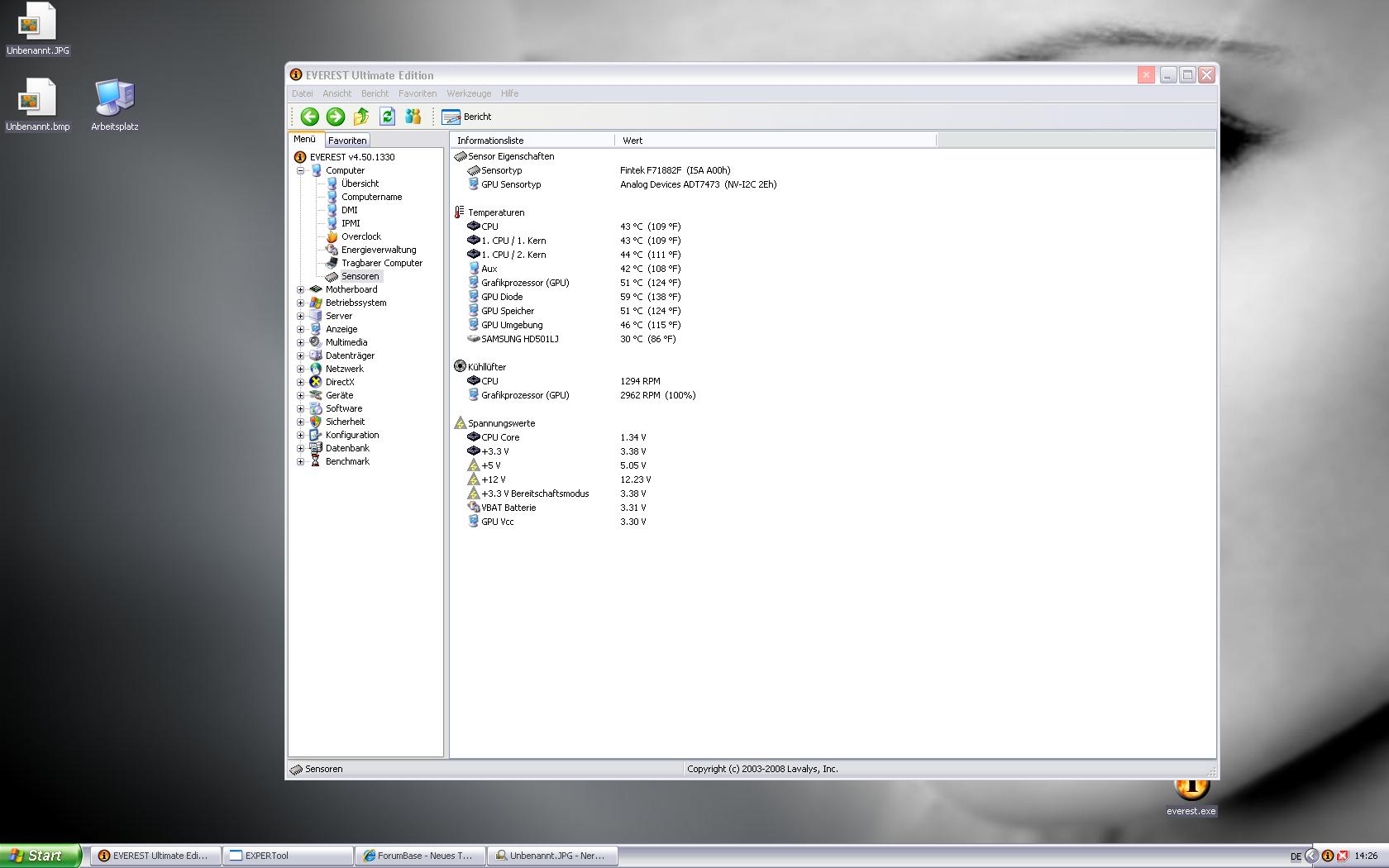Click the Datenbank tree icon
1389x868 pixels.
tap(316, 448)
